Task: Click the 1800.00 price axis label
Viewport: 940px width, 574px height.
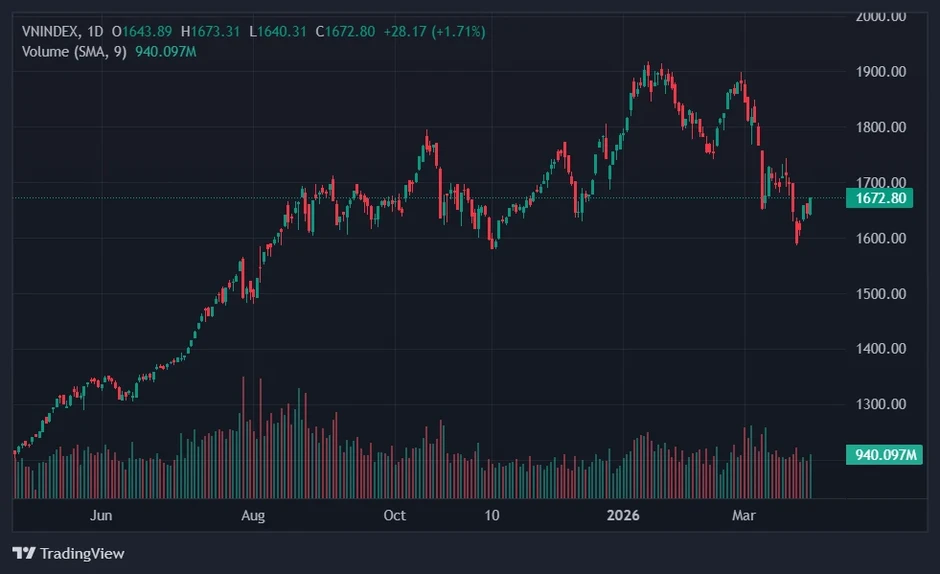Action: (x=881, y=127)
